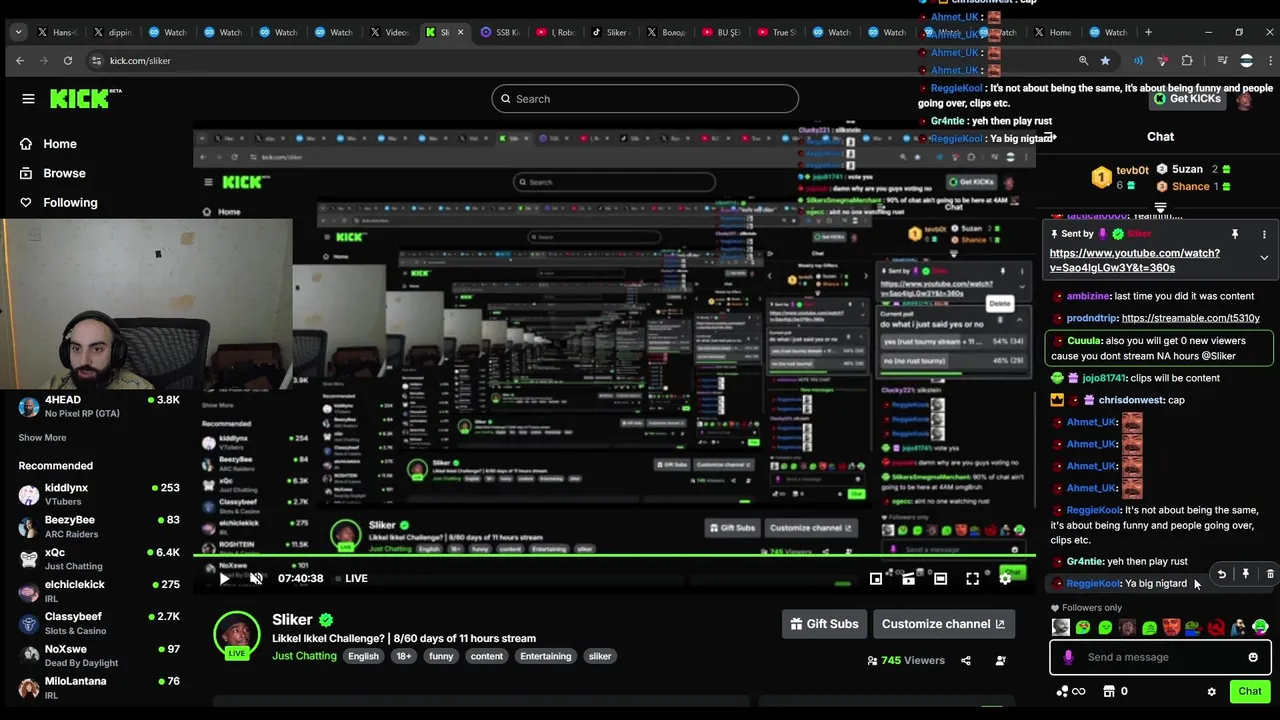This screenshot has width=1280, height=720.
Task: Toggle theater mode in player
Action: click(x=940, y=578)
